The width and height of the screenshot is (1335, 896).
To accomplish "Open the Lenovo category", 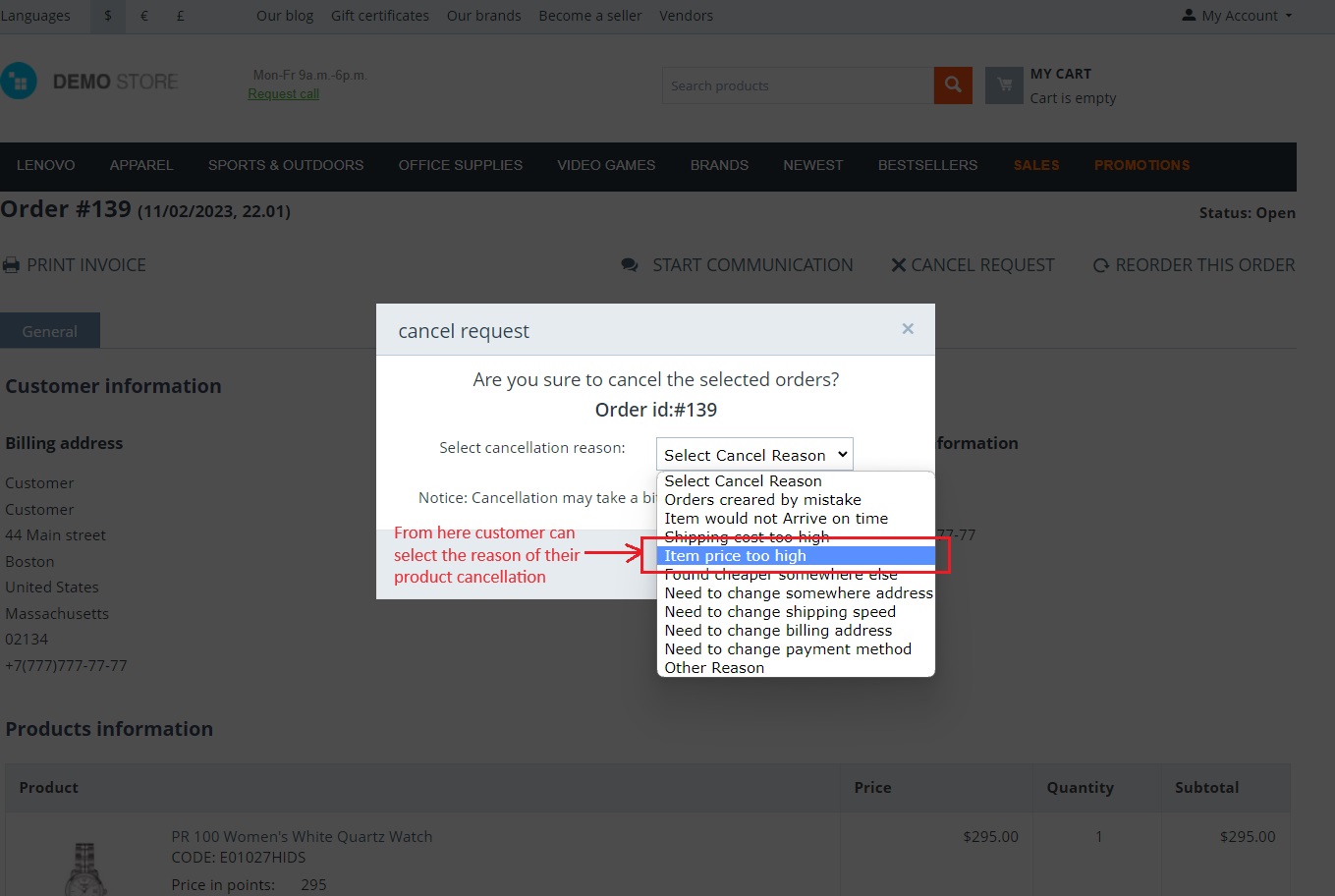I will (x=45, y=165).
